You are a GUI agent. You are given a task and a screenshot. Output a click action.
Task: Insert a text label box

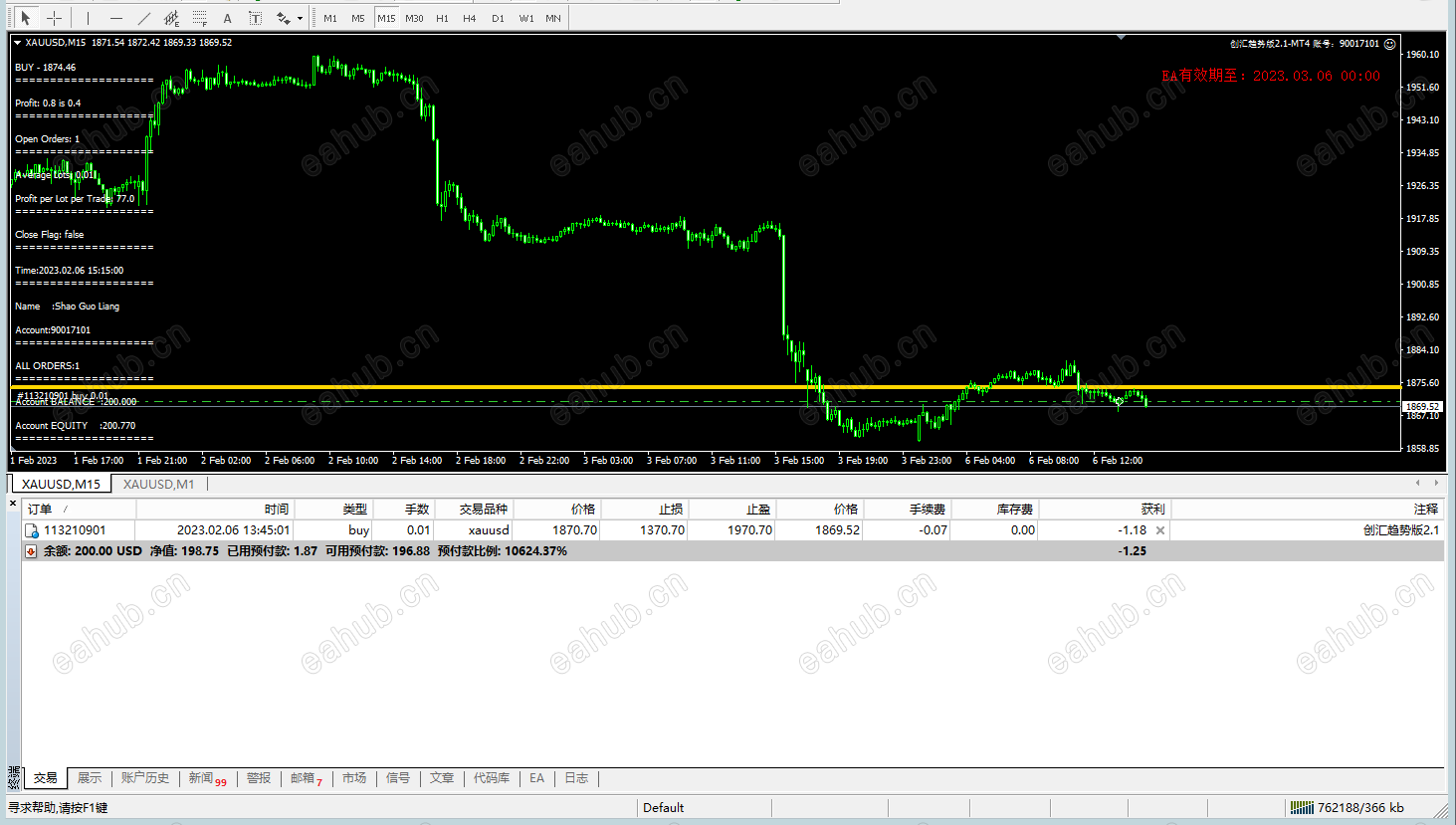[x=256, y=18]
